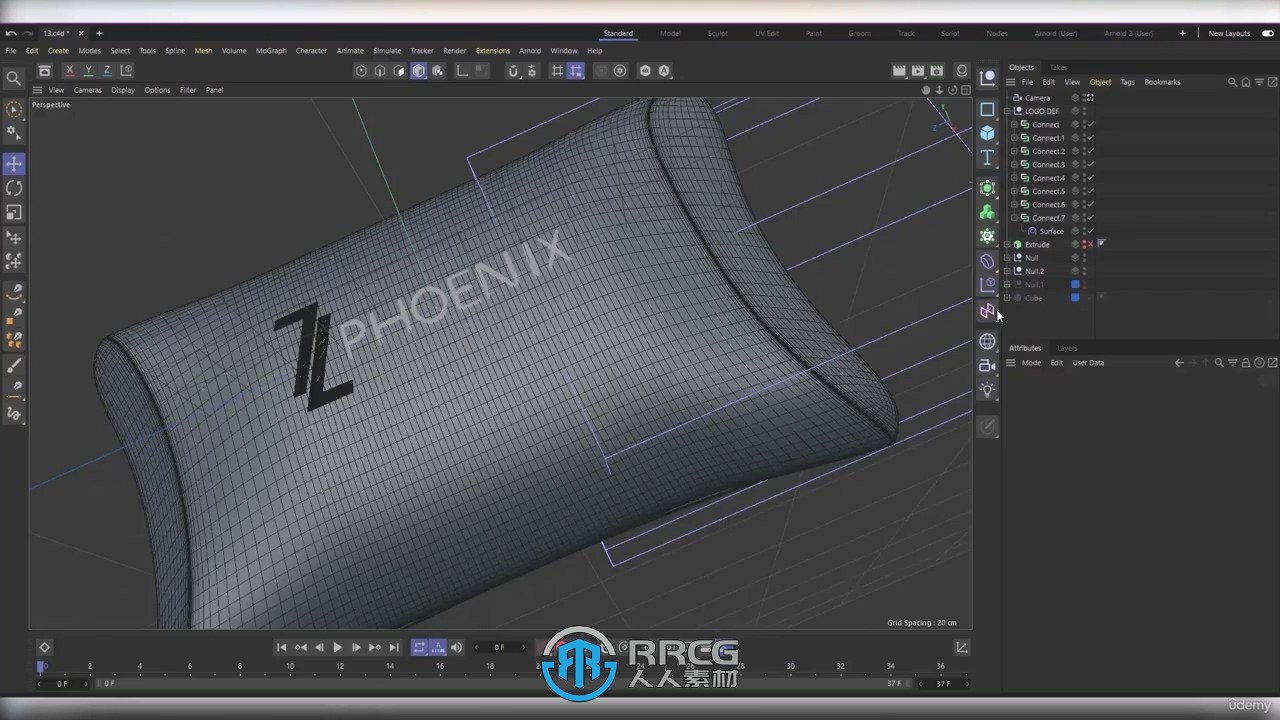Image resolution: width=1280 pixels, height=720 pixels.
Task: Toggle Surface deformer enable checkmark
Action: (x=1090, y=231)
